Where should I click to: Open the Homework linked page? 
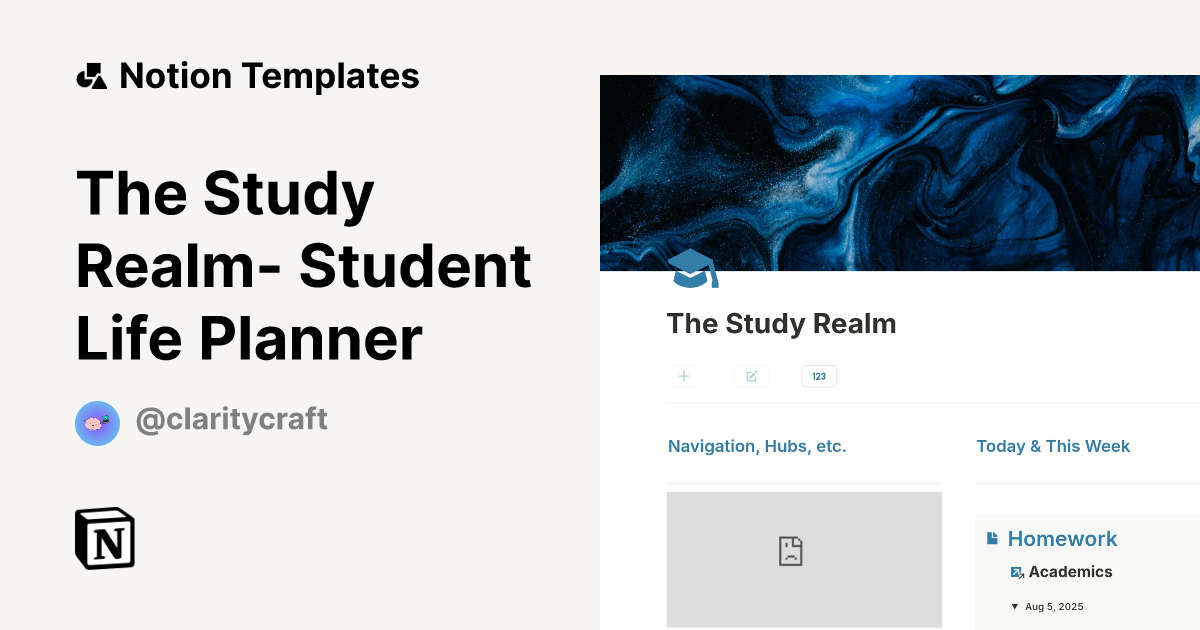point(1063,538)
